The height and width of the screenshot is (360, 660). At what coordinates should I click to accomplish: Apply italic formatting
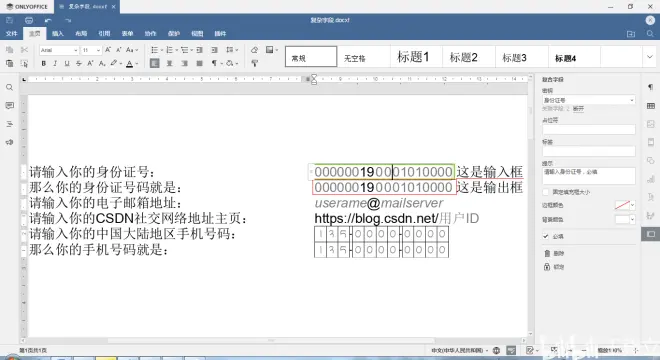click(x=55, y=64)
